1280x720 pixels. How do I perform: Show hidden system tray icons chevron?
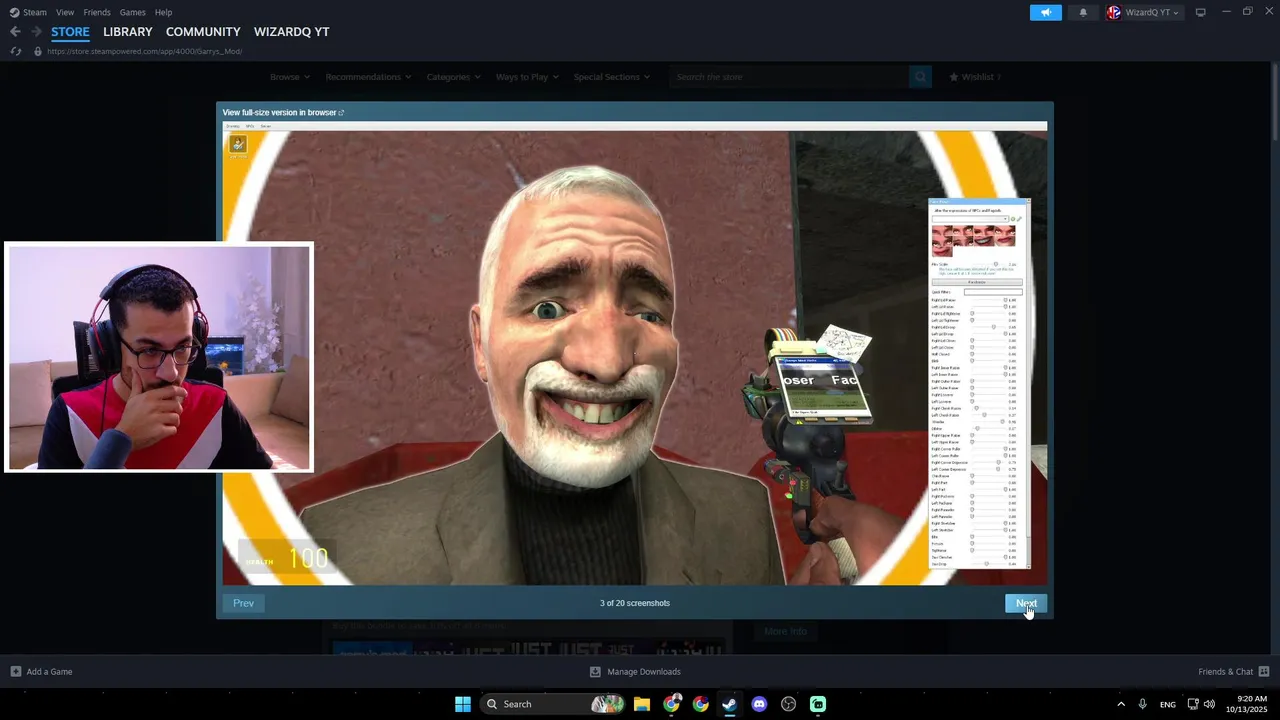[1121, 704]
